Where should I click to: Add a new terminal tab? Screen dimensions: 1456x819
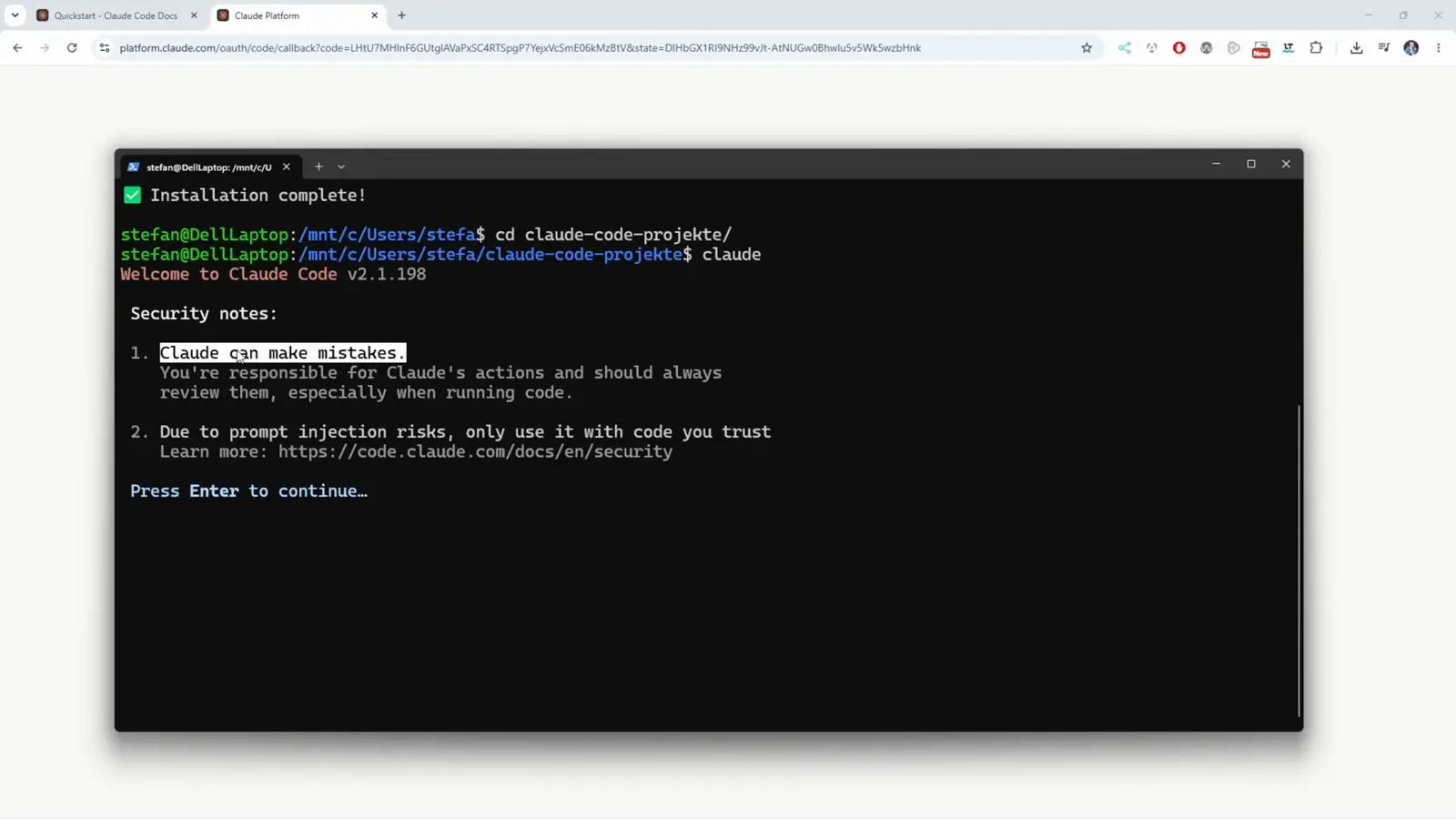318,167
